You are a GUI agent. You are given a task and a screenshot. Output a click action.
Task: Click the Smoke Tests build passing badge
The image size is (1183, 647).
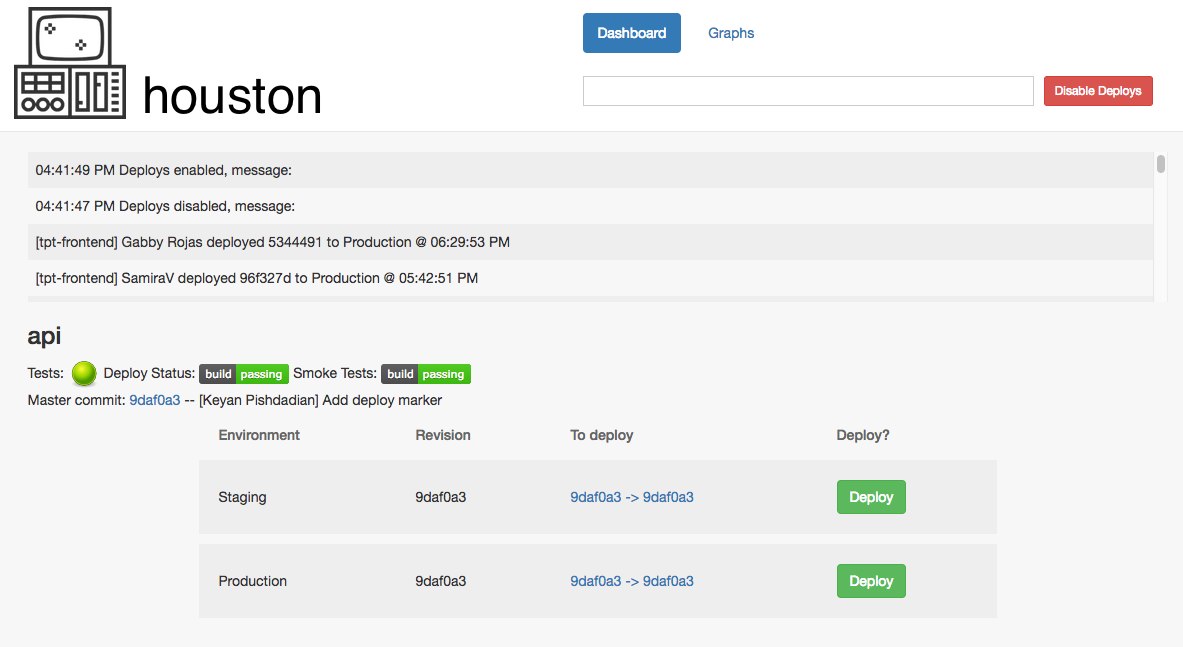coord(425,374)
